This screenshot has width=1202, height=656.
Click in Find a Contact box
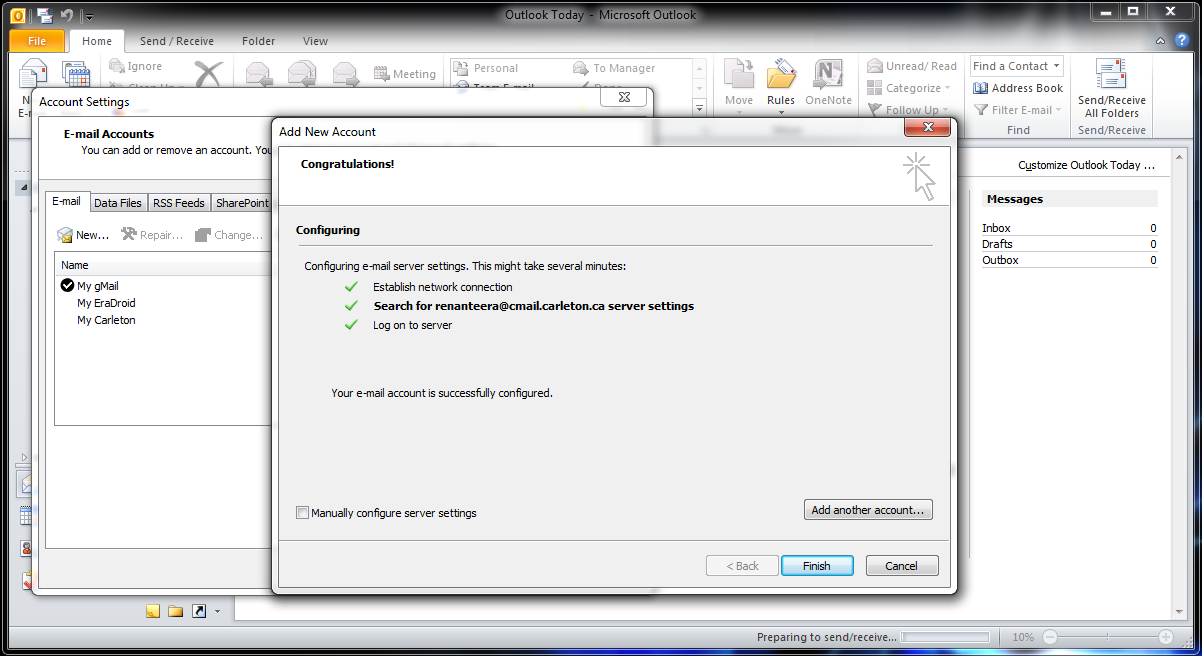[1010, 66]
